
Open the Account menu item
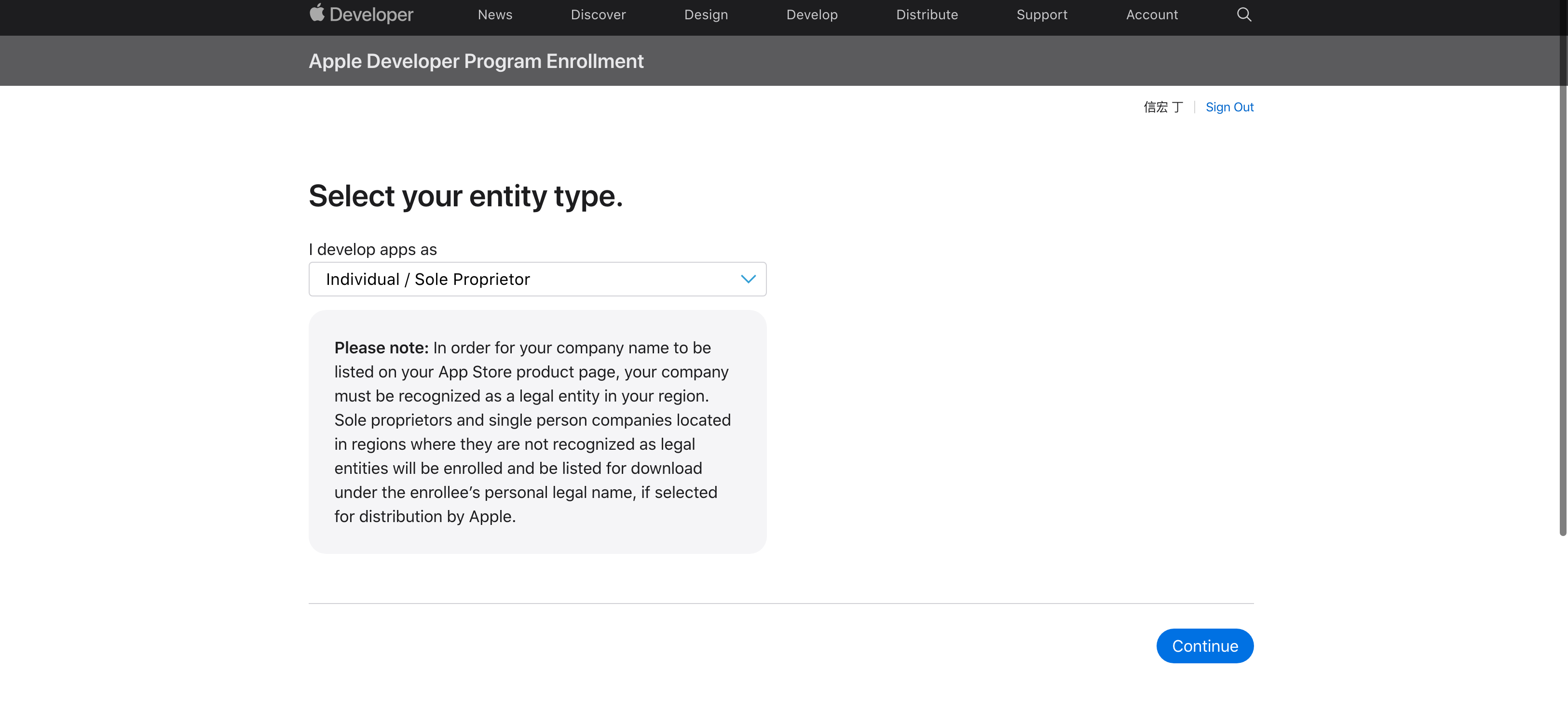(x=1151, y=14)
